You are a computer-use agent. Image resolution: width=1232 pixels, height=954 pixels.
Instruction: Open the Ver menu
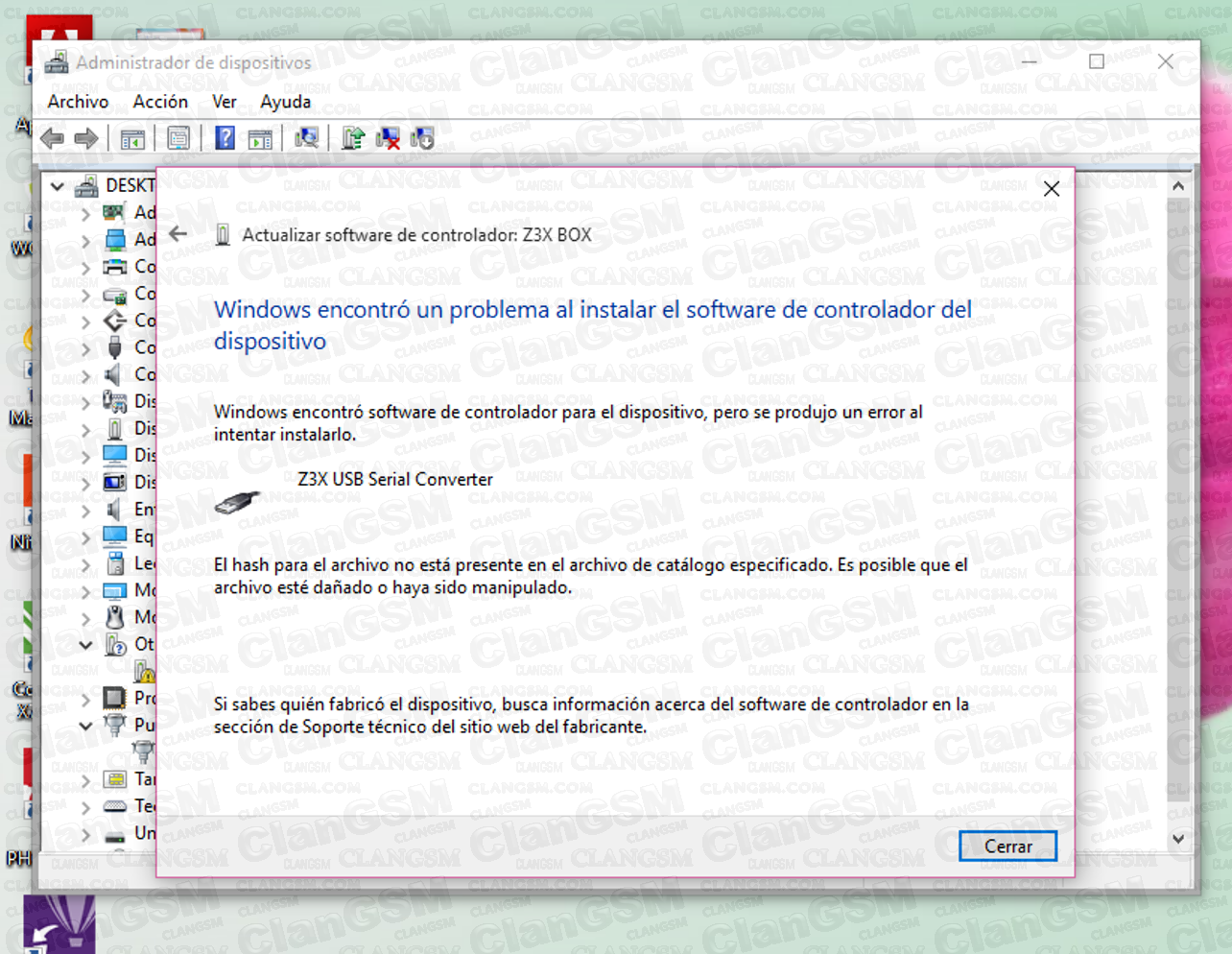[x=225, y=102]
